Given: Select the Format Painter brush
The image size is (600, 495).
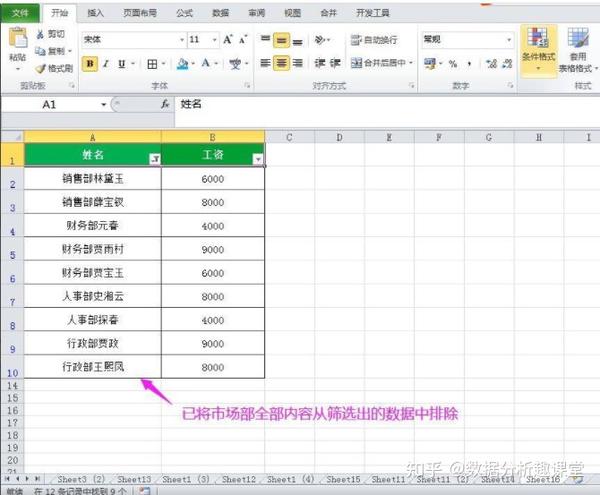Looking at the screenshot, I should pos(40,68).
